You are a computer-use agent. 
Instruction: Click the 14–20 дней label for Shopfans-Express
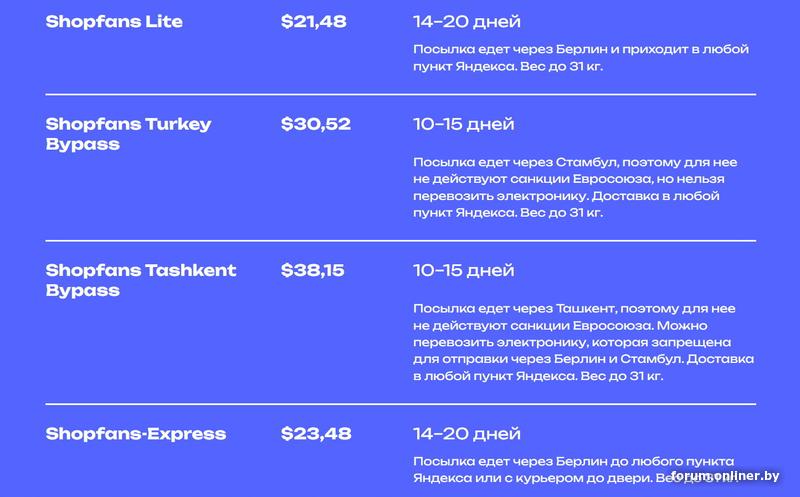click(x=467, y=434)
